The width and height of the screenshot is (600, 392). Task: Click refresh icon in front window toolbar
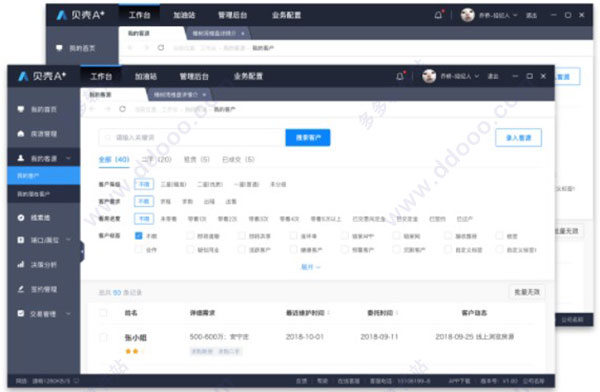coord(122,109)
